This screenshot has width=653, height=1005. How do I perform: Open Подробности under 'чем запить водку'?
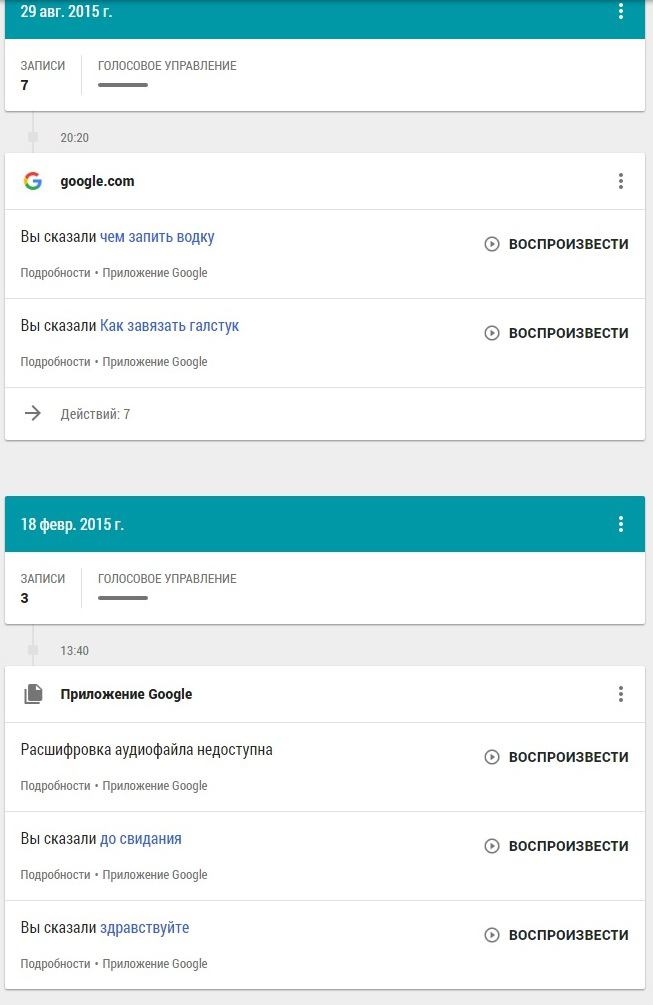(55, 273)
